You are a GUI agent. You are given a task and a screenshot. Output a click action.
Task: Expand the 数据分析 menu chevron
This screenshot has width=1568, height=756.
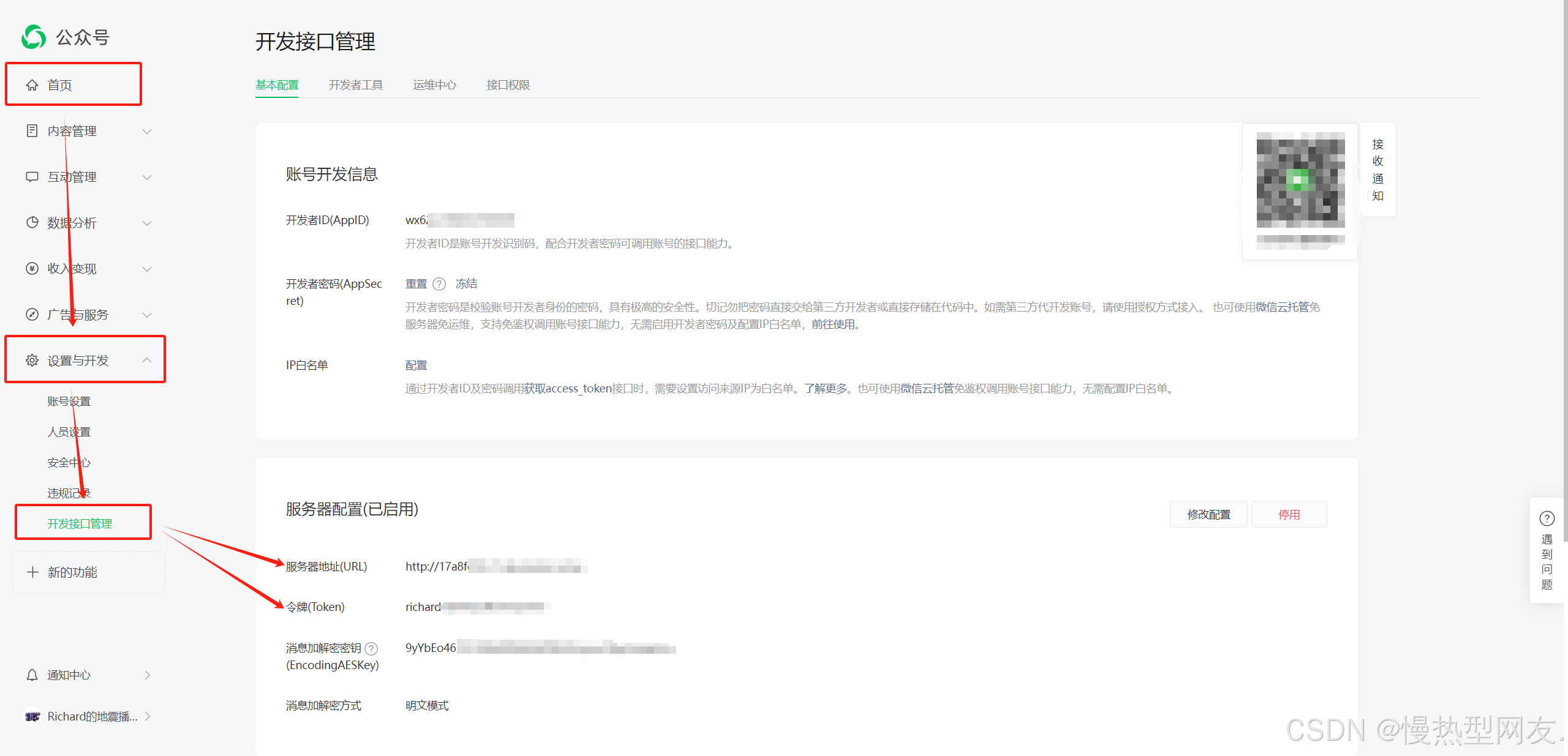click(147, 223)
